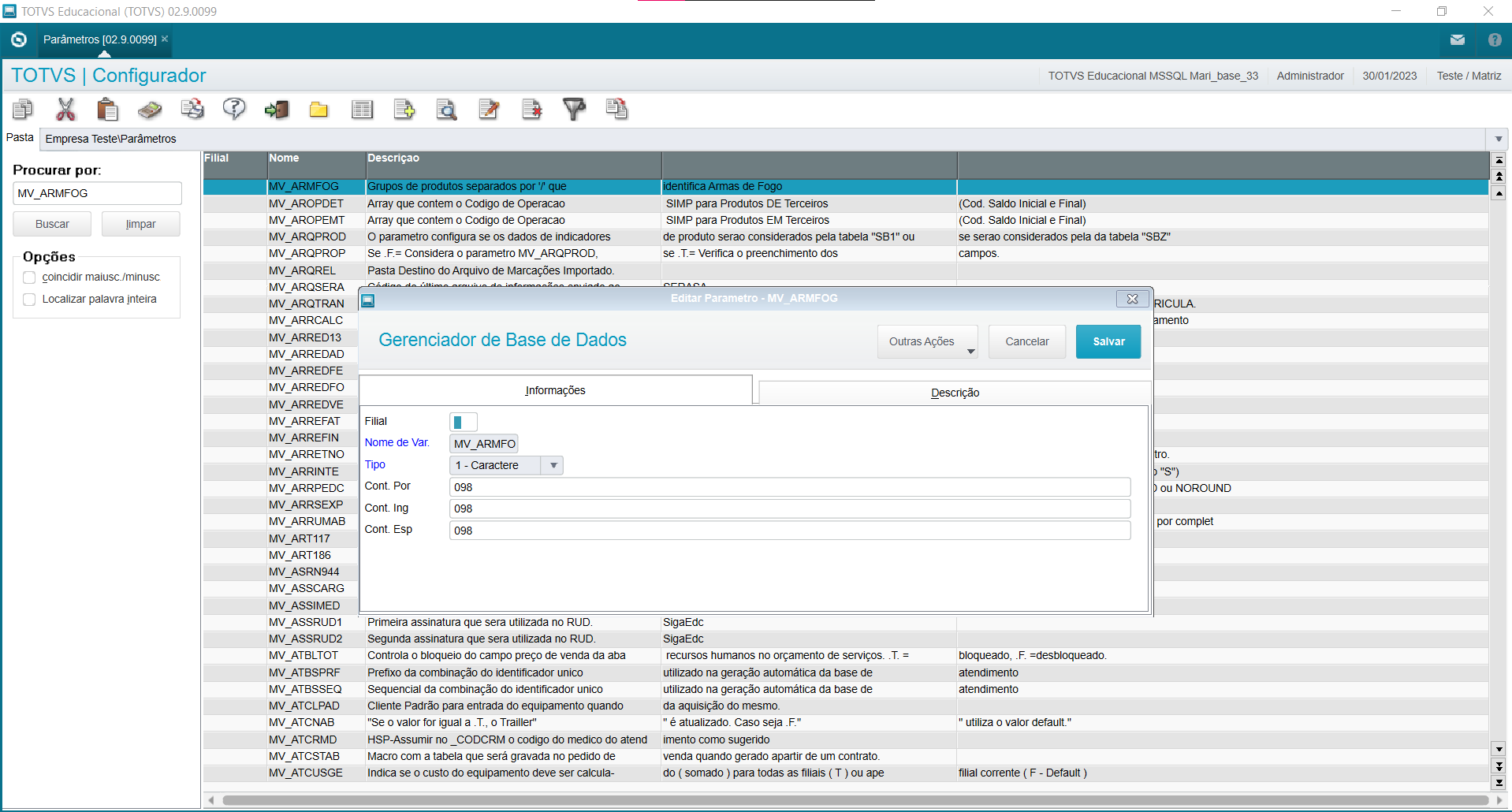Click the Filial input field in dialog

click(464, 422)
